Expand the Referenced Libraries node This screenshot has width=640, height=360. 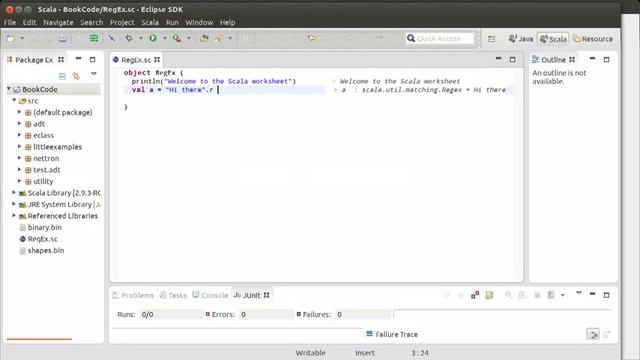[14, 215]
